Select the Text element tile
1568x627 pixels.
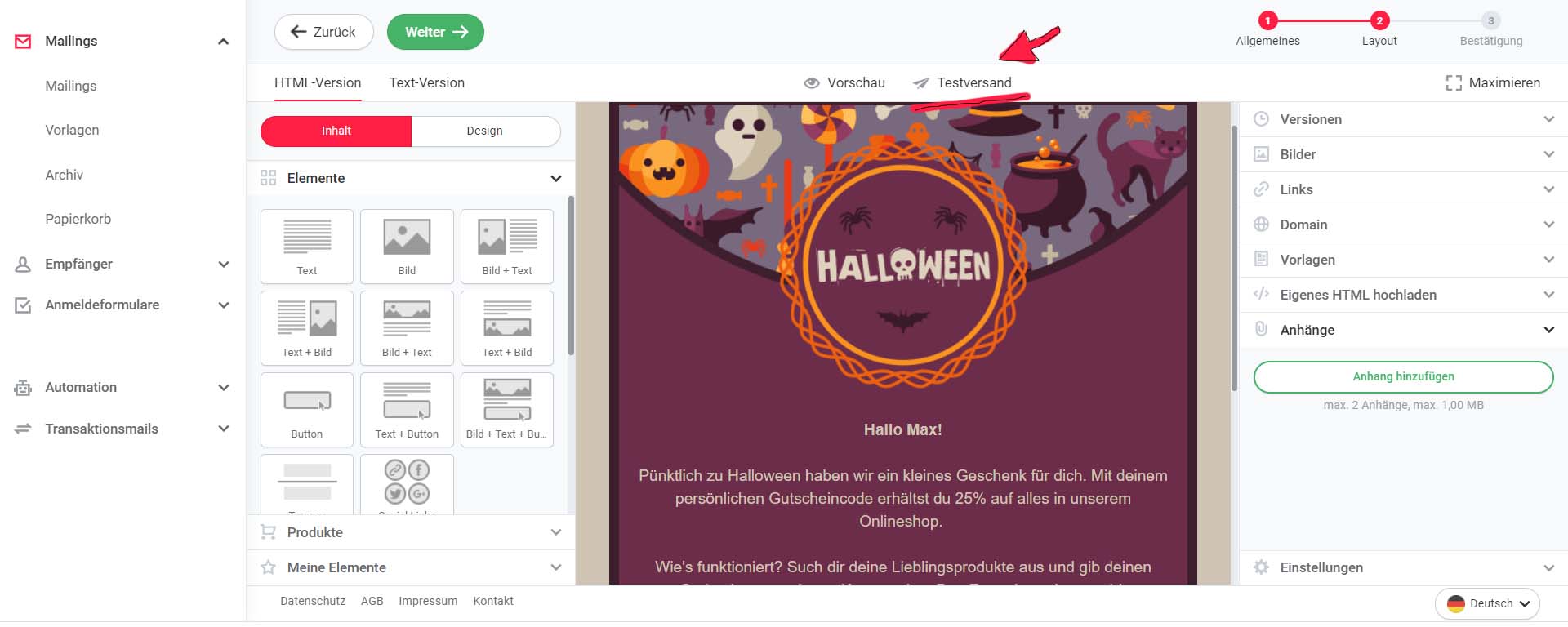(307, 247)
